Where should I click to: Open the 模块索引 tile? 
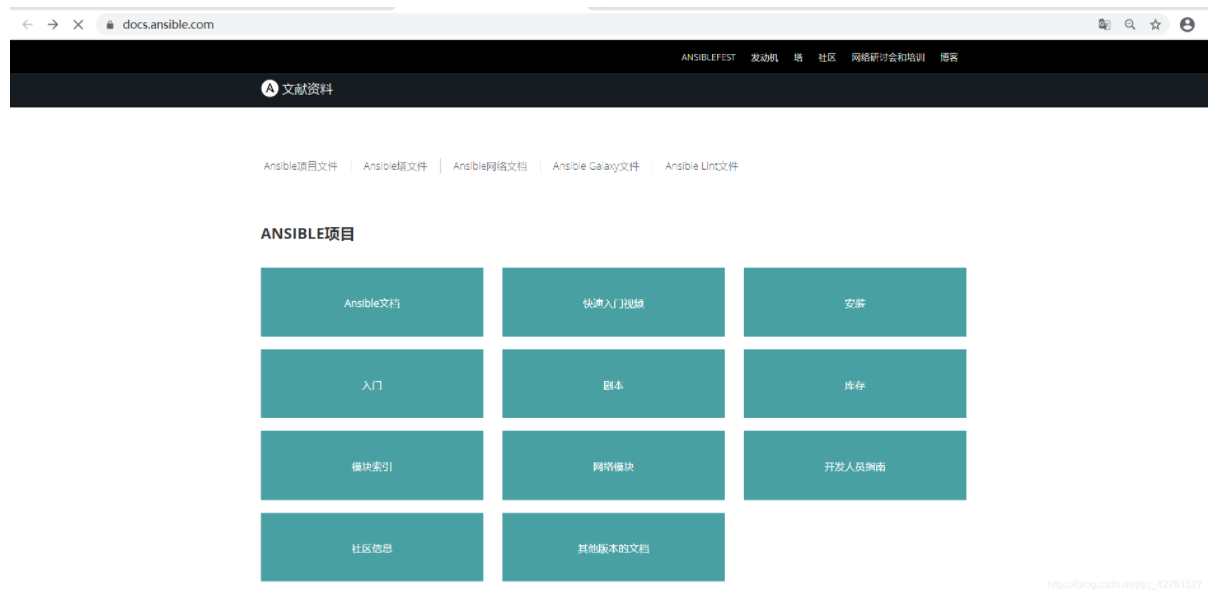[x=372, y=466]
